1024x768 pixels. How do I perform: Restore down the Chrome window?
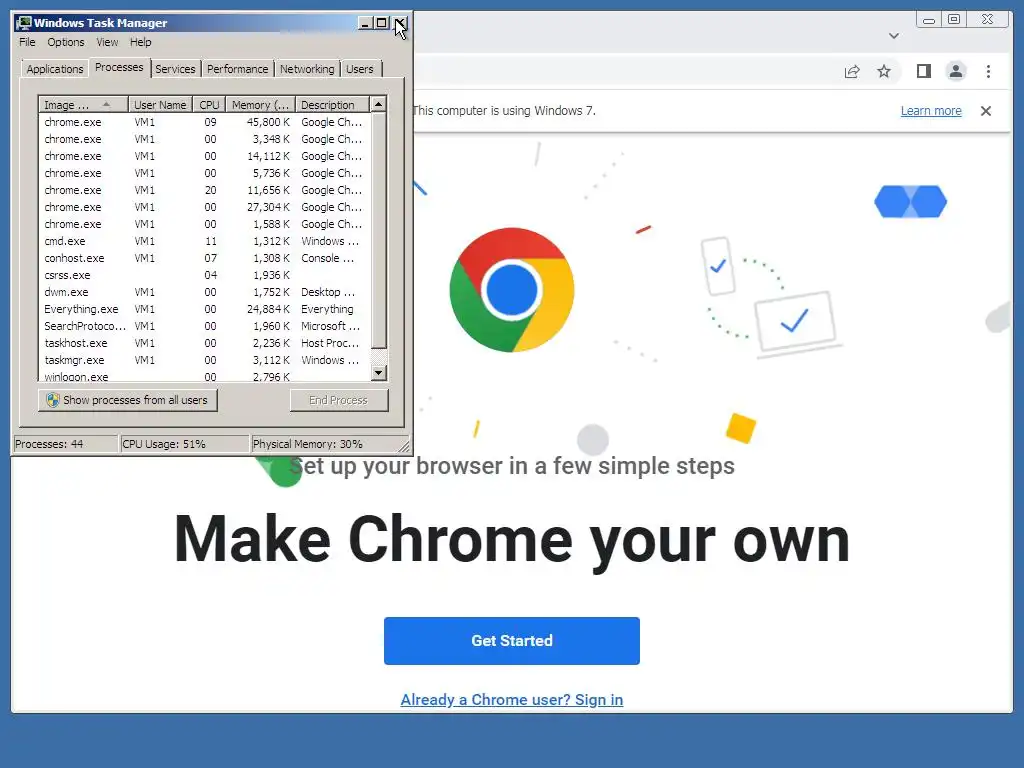pyautogui.click(x=954, y=20)
